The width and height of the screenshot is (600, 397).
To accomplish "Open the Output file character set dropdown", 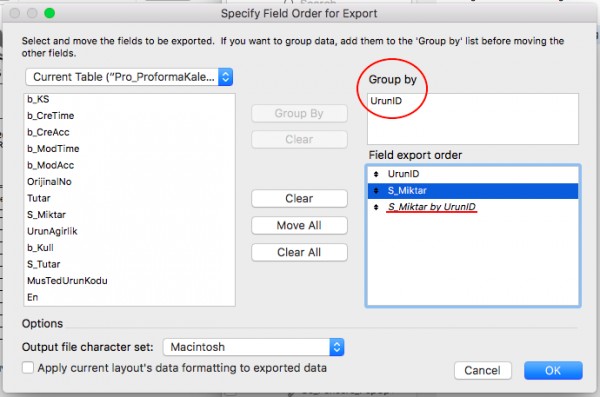I will coord(253,347).
